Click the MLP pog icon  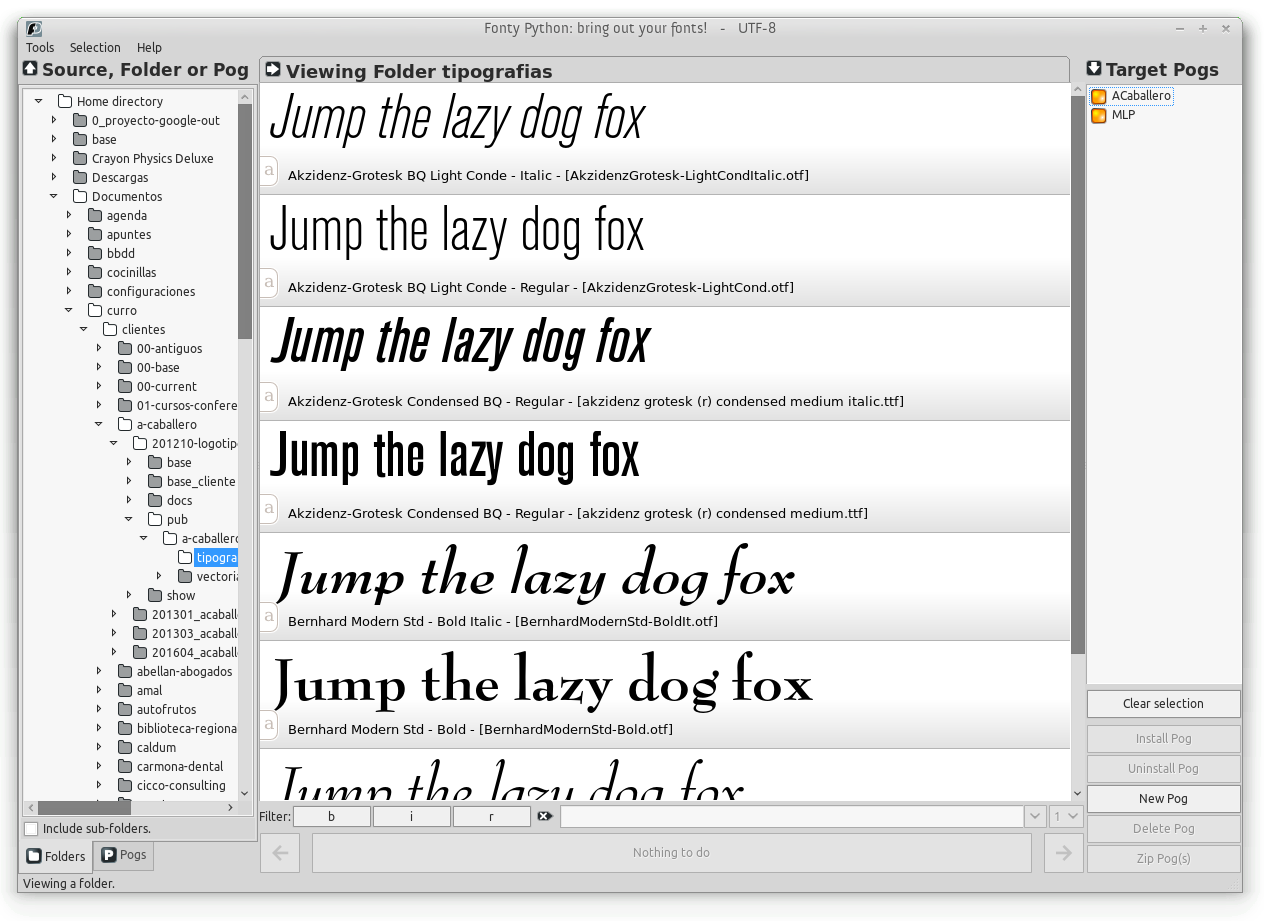tap(1098, 115)
